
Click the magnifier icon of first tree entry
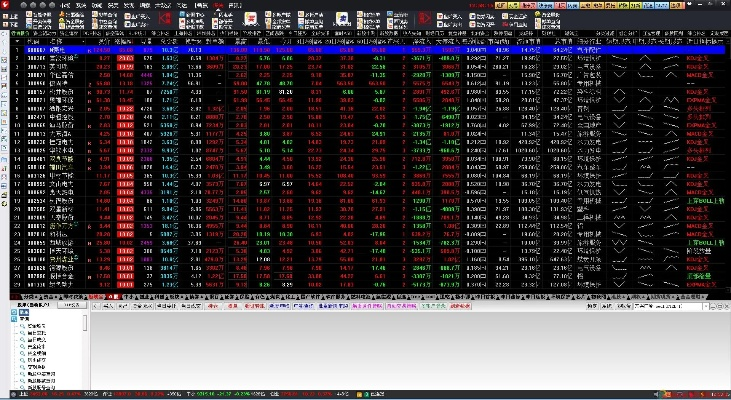pos(23,326)
